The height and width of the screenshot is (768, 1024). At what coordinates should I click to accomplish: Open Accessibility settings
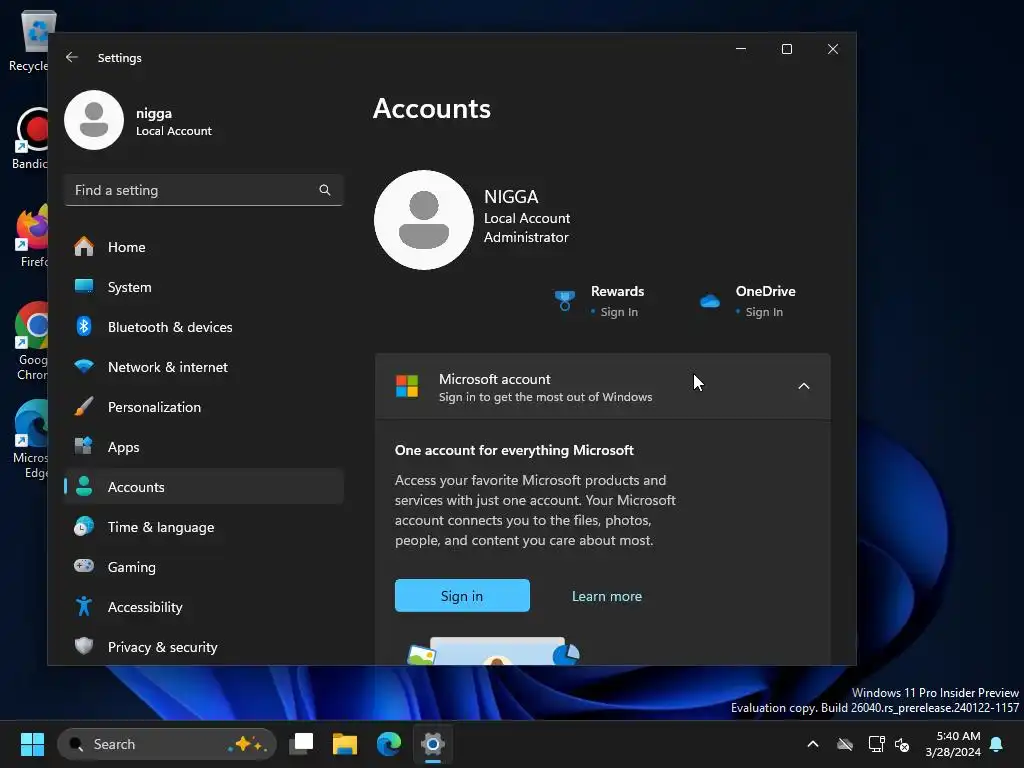(x=204, y=607)
